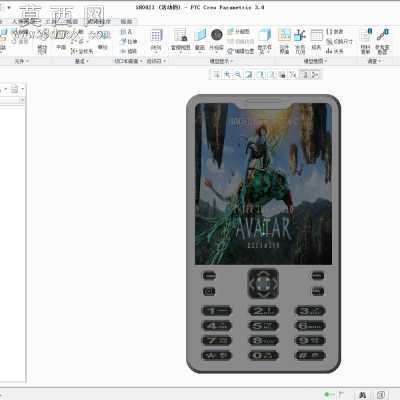Open 参数 parameters dialog
400x400 pixels.
tap(335, 32)
